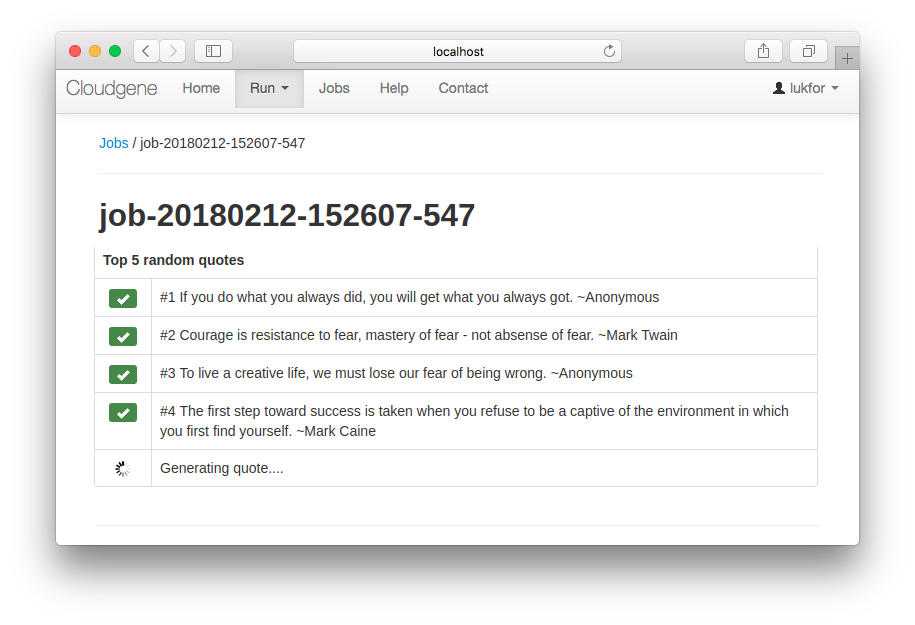Select quote #1 text by Anonymous
The height and width of the screenshot is (625, 915).
pos(410,297)
